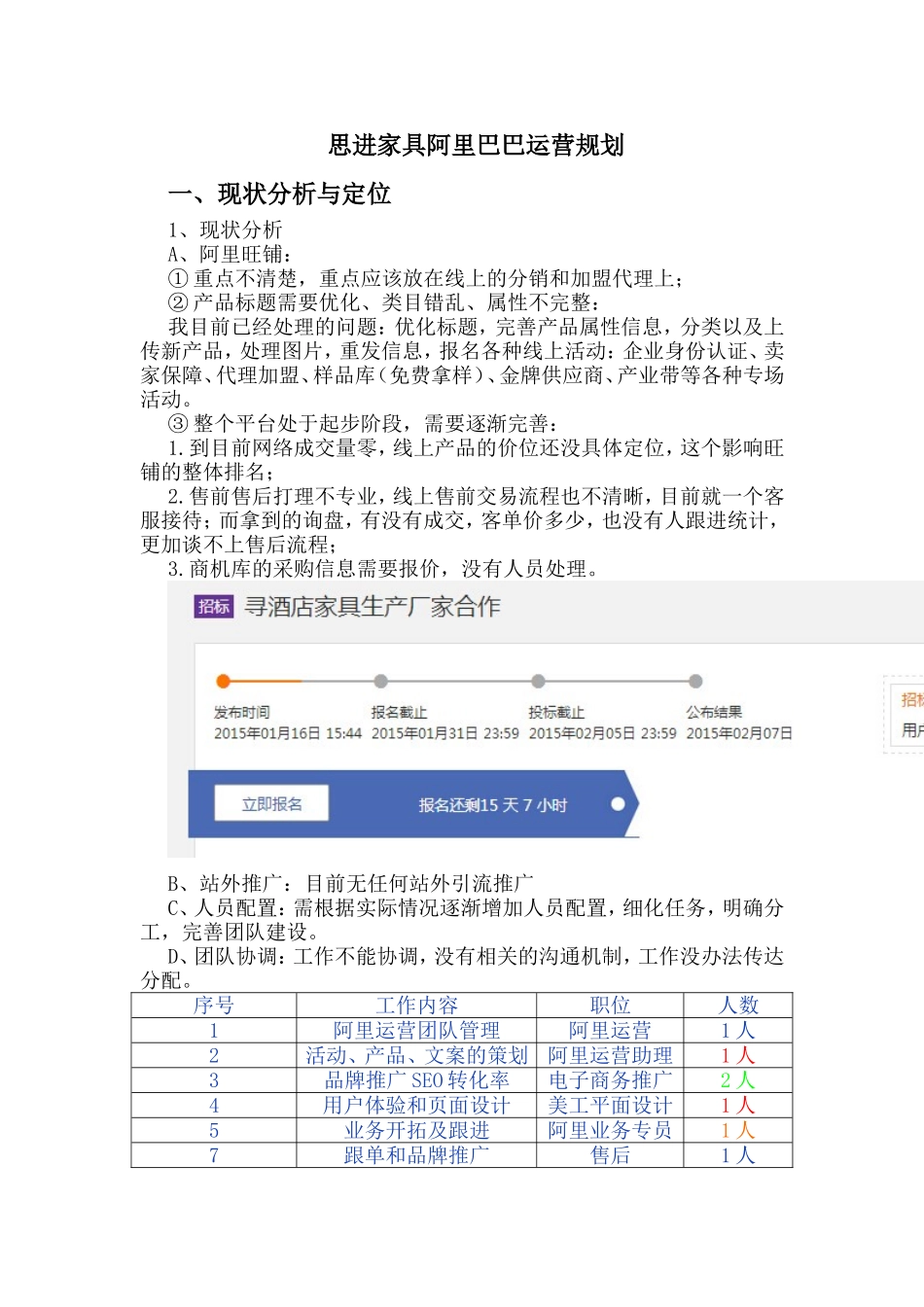Viewport: 924px width, 1307px height.
Task: Click the table header 工作内容
Action: 416,1006
